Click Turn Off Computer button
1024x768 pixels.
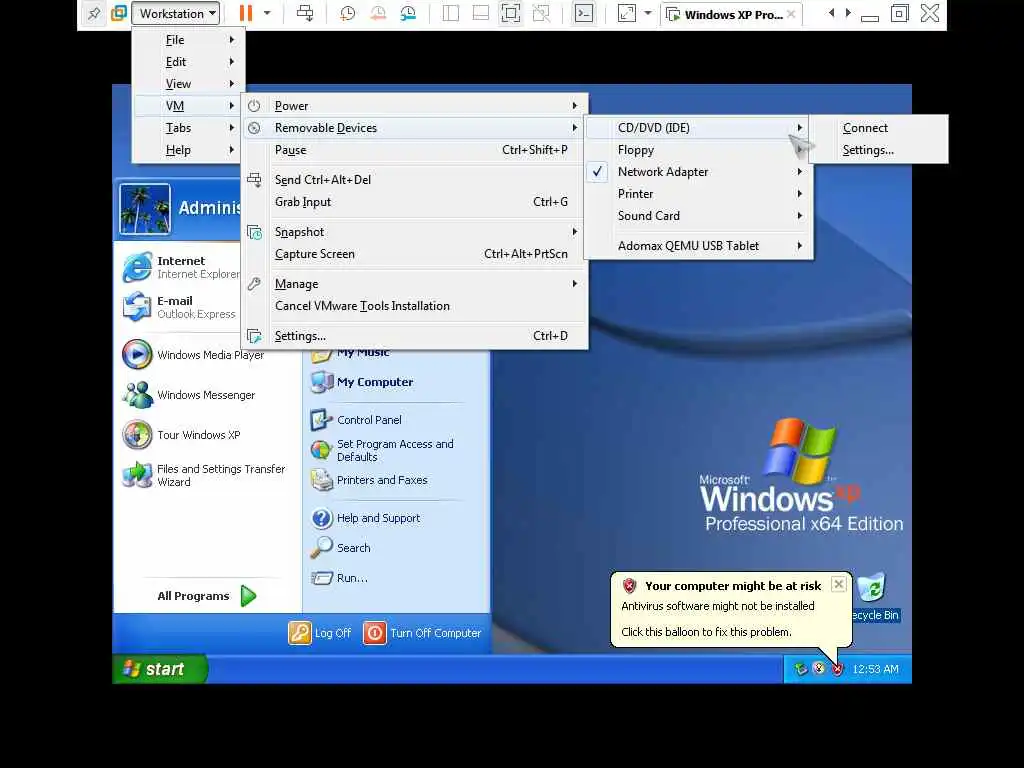(x=423, y=633)
